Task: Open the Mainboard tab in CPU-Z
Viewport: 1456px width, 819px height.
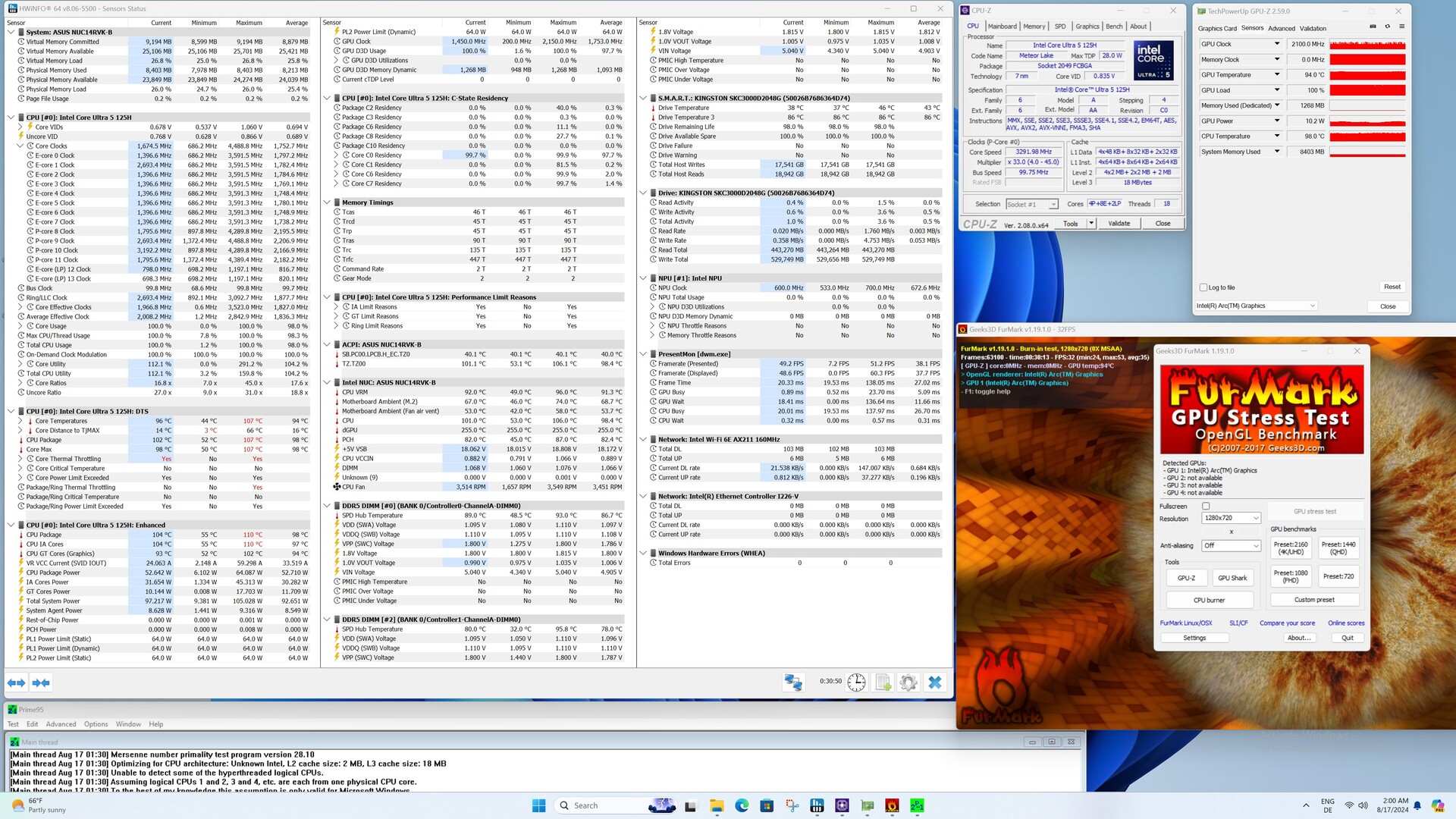Action: [x=1002, y=26]
